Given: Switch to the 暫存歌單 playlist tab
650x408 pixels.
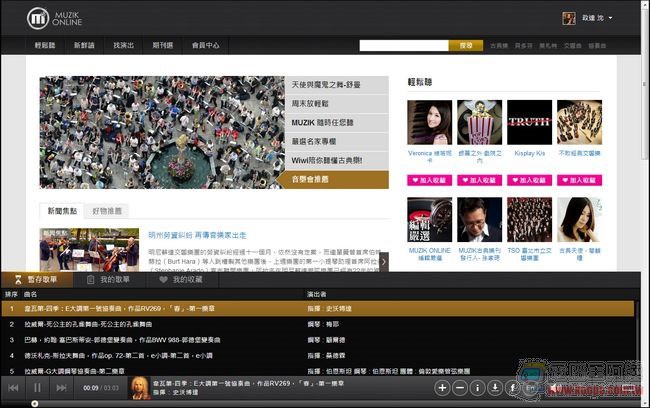Looking at the screenshot, I should [x=37, y=279].
